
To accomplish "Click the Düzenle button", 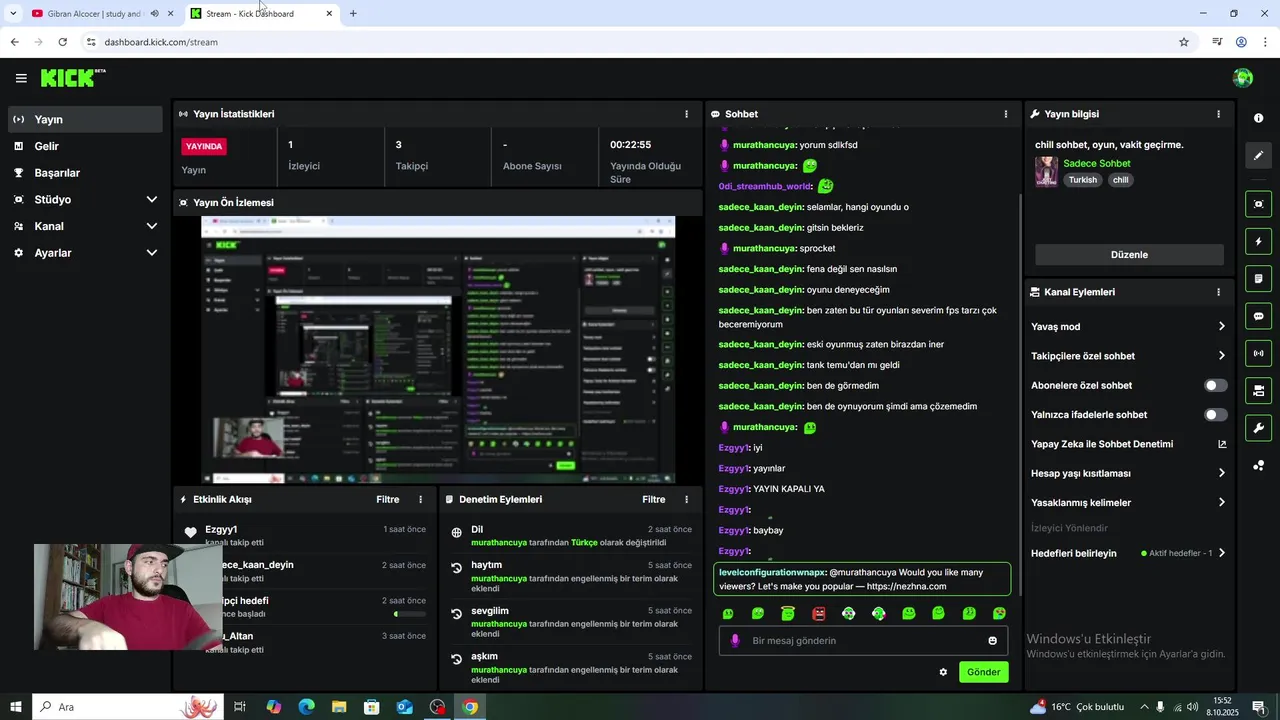I will point(1129,255).
